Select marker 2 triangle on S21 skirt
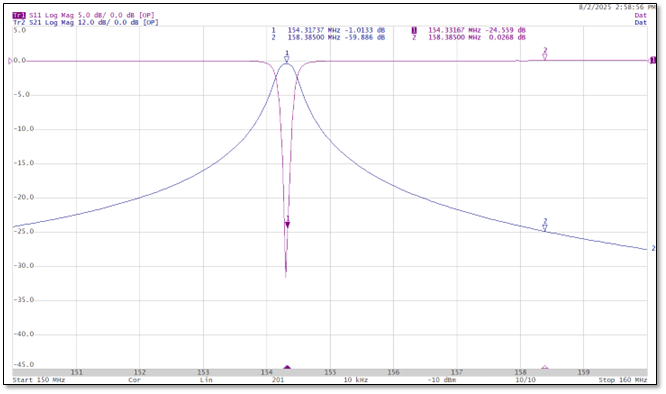The image size is (666, 394). coord(545,228)
